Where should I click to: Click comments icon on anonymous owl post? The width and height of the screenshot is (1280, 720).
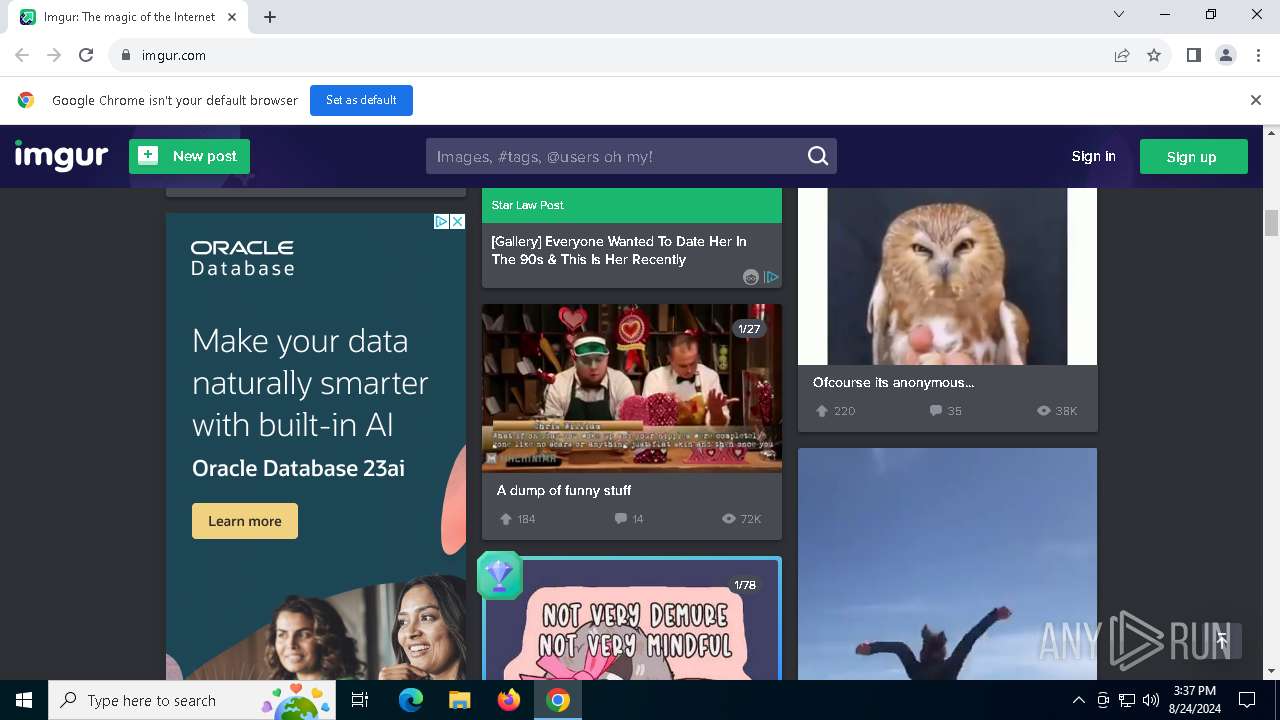(936, 411)
